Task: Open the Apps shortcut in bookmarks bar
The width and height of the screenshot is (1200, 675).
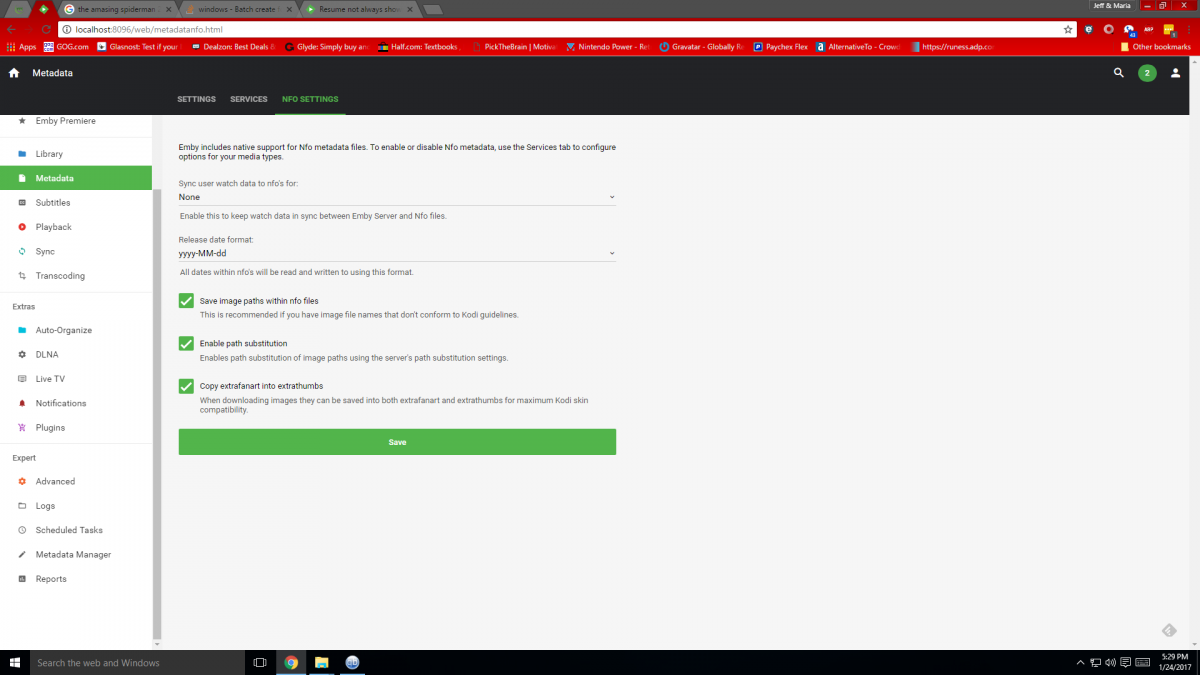Action: 21,46
